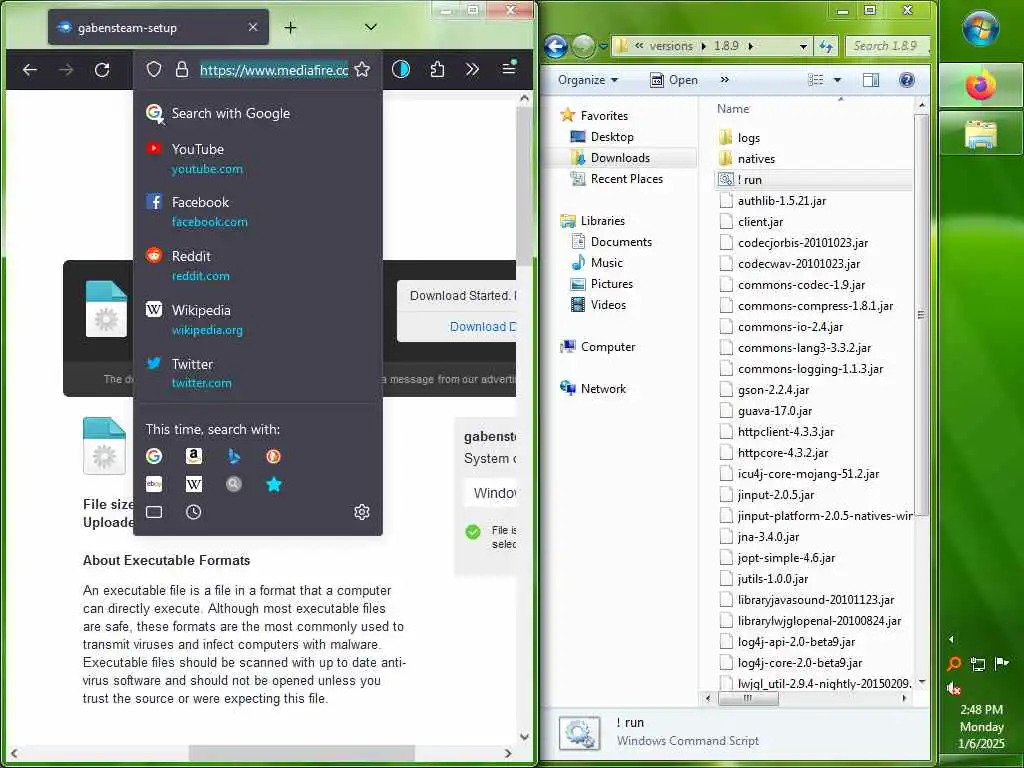Select Wikipedia suggestion in urlbar list
Image resolution: width=1024 pixels, height=768 pixels.
click(258, 319)
